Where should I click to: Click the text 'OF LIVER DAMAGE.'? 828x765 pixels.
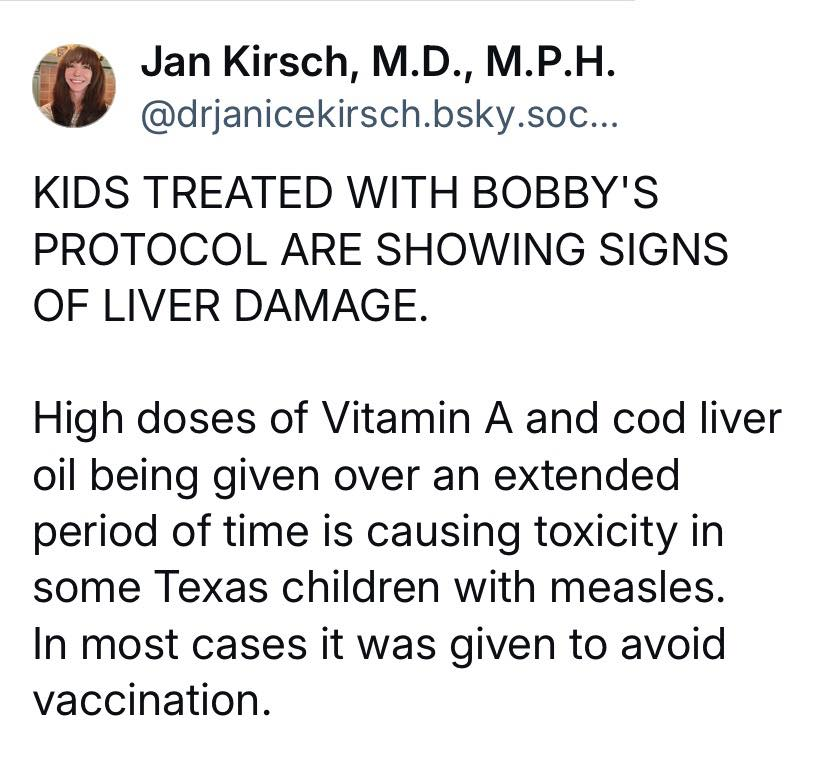[230, 306]
